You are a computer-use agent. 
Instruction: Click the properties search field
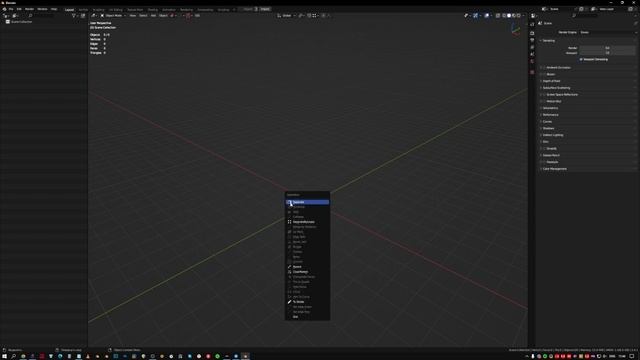(x=586, y=16)
